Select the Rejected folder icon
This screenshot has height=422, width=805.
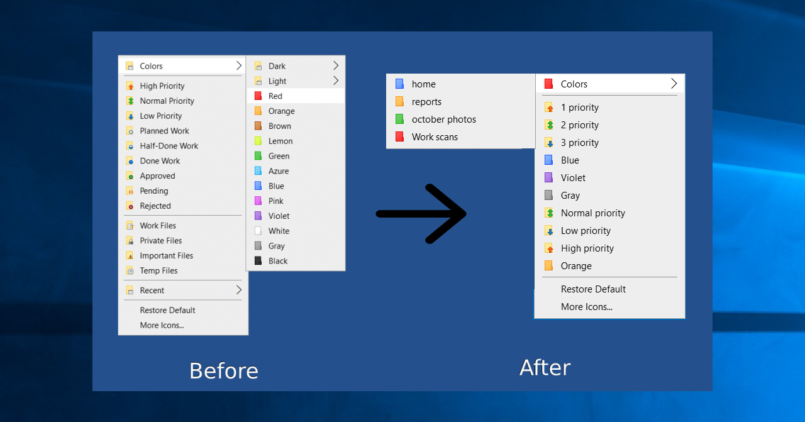click(x=130, y=206)
